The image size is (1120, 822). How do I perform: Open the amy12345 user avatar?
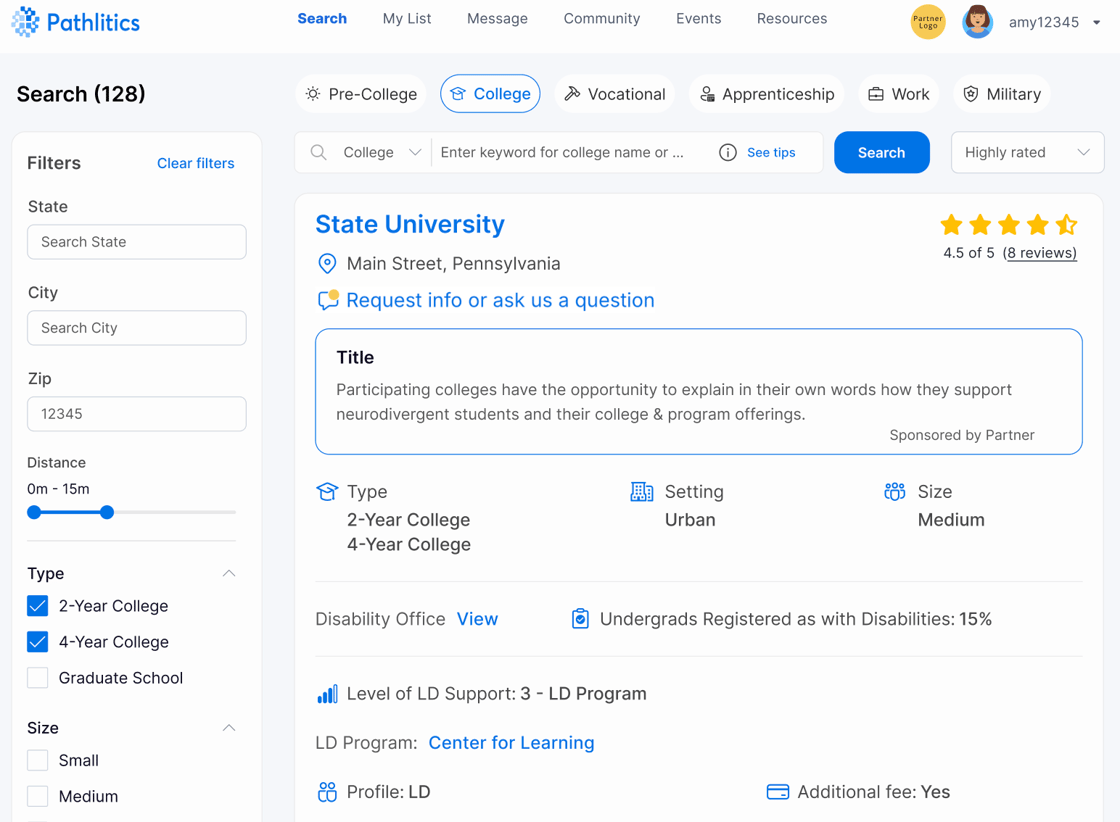[977, 22]
